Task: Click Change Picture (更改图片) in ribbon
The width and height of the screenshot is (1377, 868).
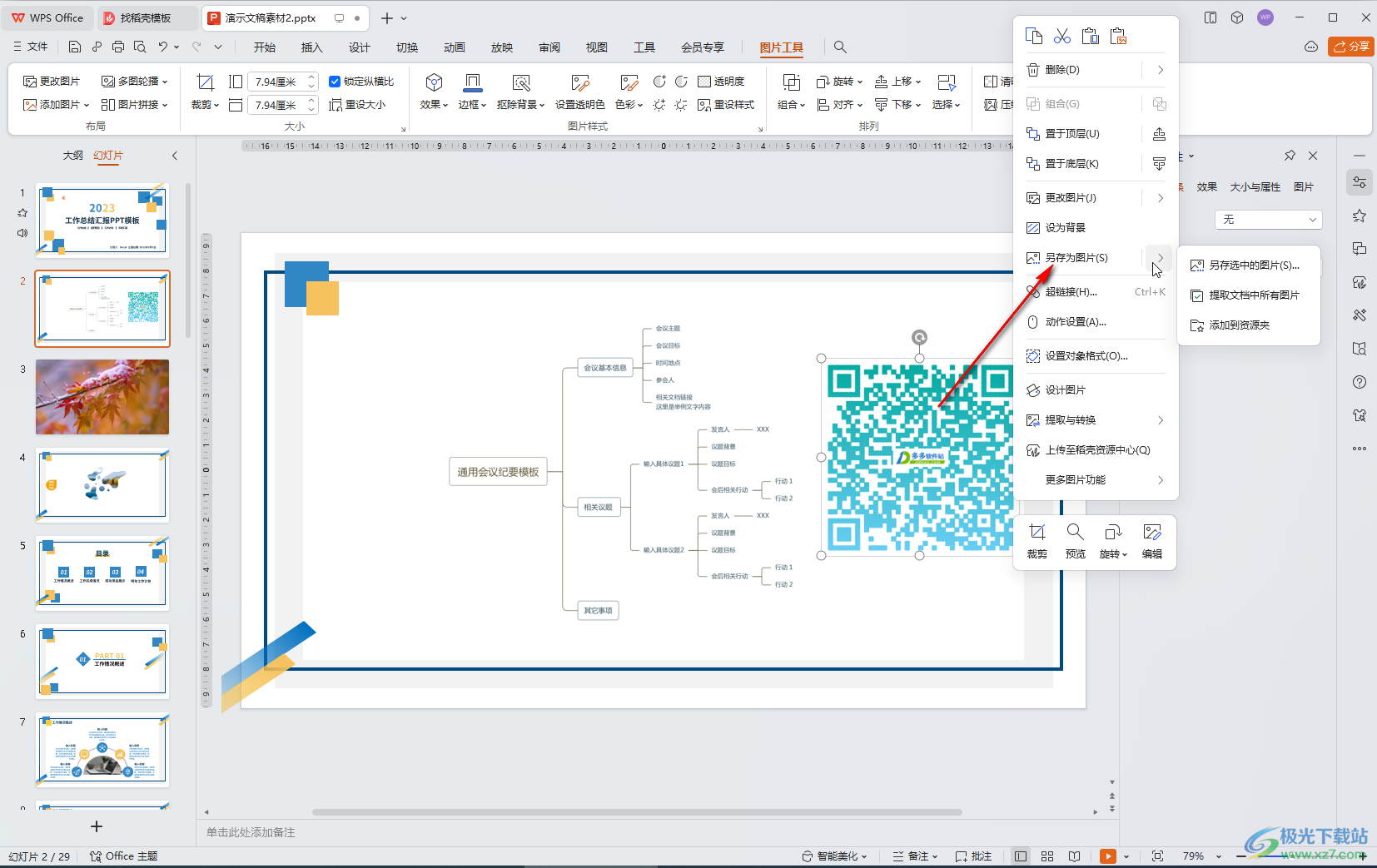Action: tap(52, 82)
